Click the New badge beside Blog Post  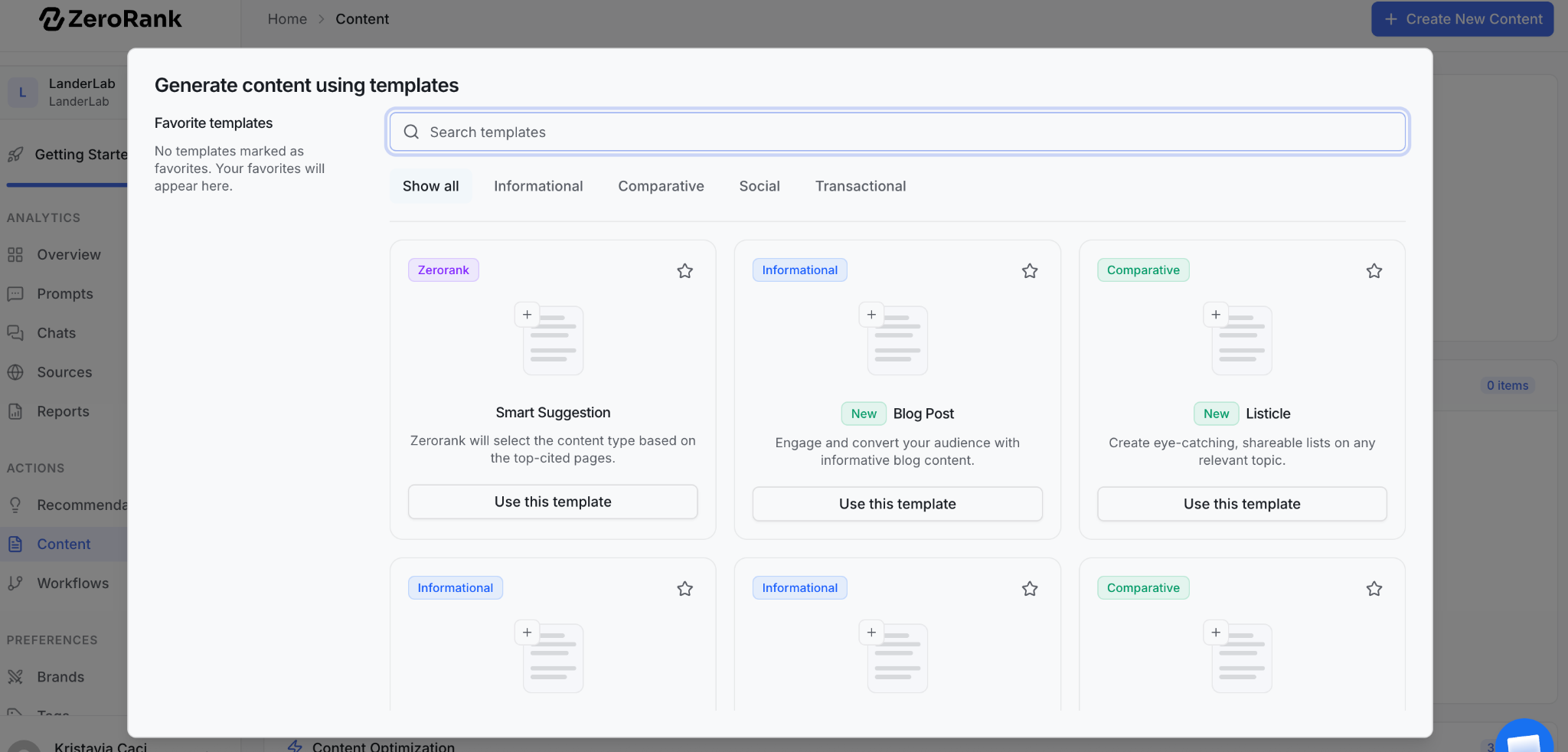[864, 414]
